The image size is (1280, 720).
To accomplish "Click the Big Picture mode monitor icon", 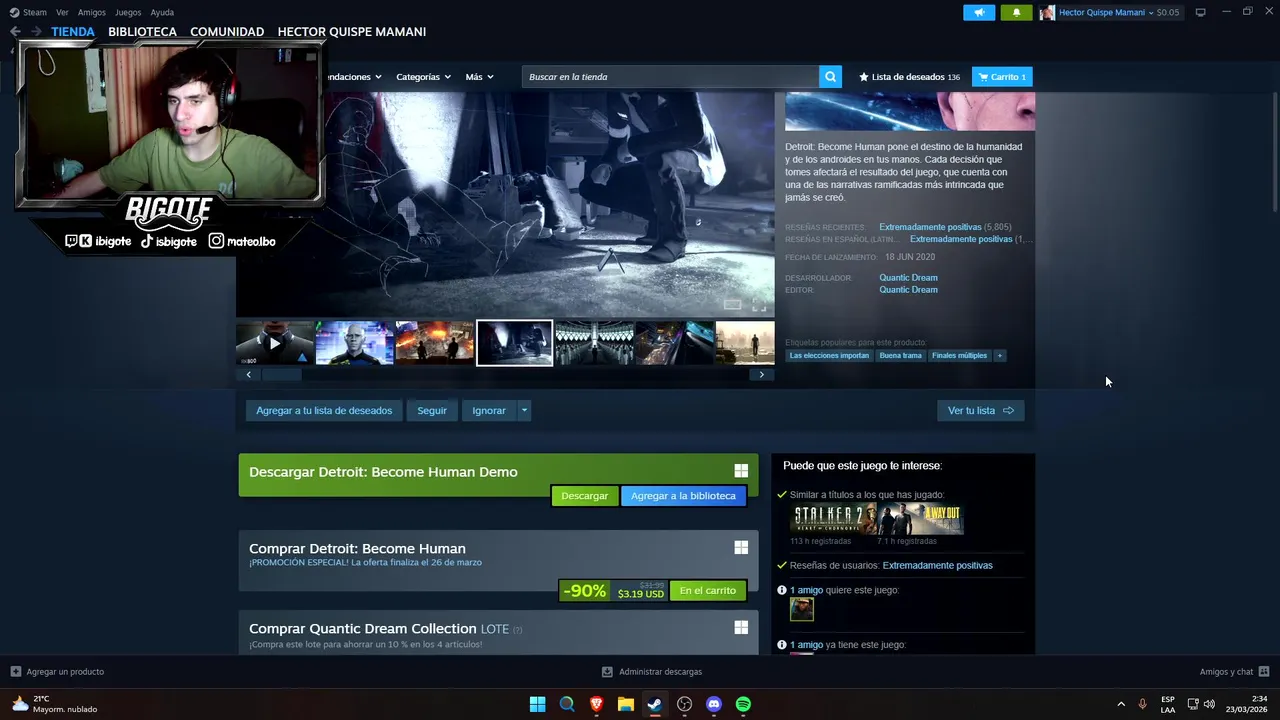I will (1200, 12).
